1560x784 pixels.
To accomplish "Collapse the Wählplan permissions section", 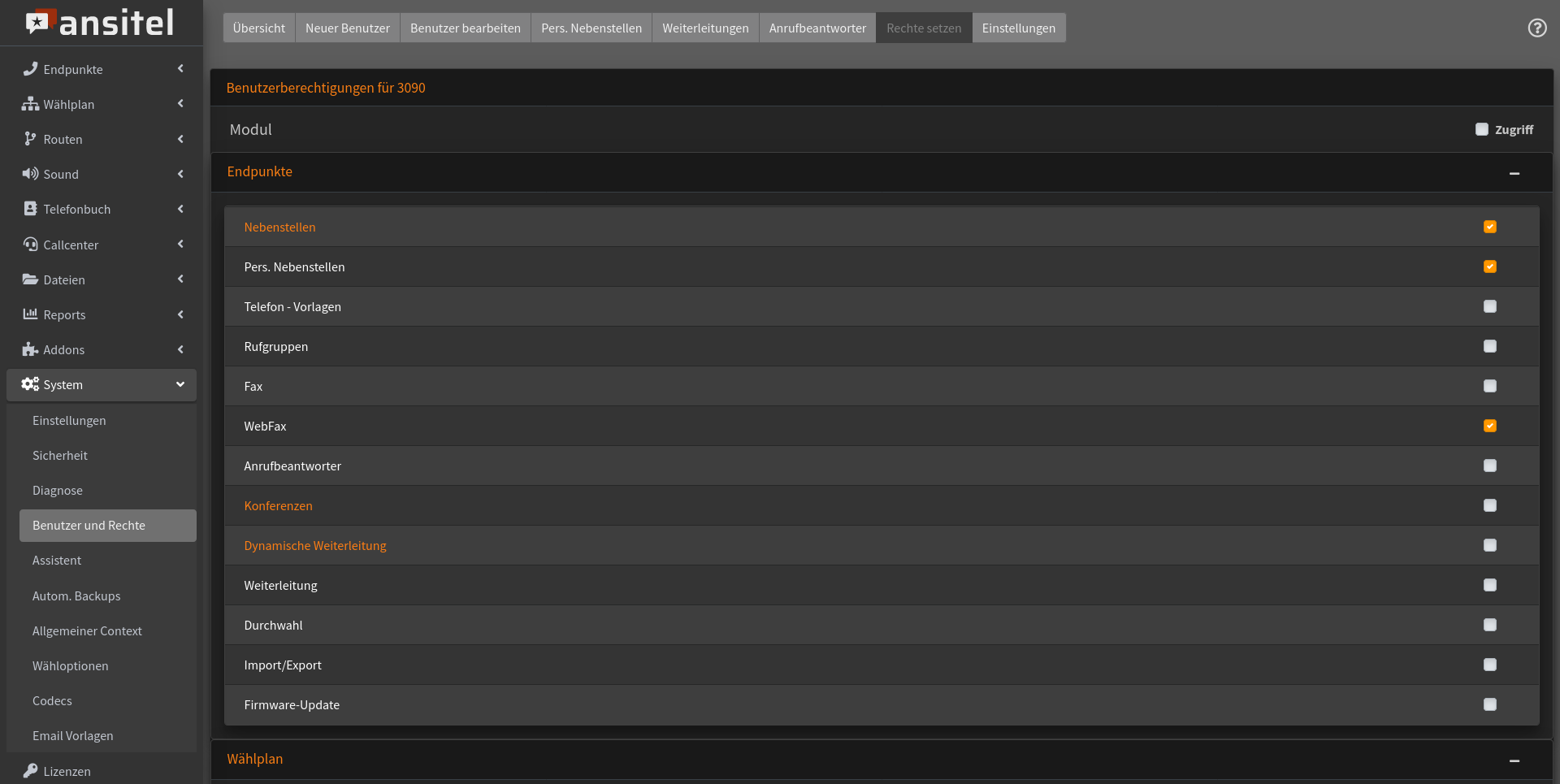I will click(x=1514, y=760).
